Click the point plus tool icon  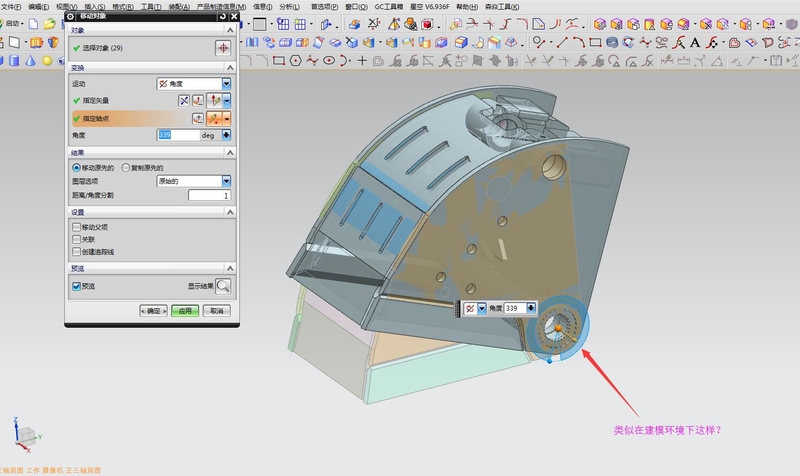tap(362, 61)
